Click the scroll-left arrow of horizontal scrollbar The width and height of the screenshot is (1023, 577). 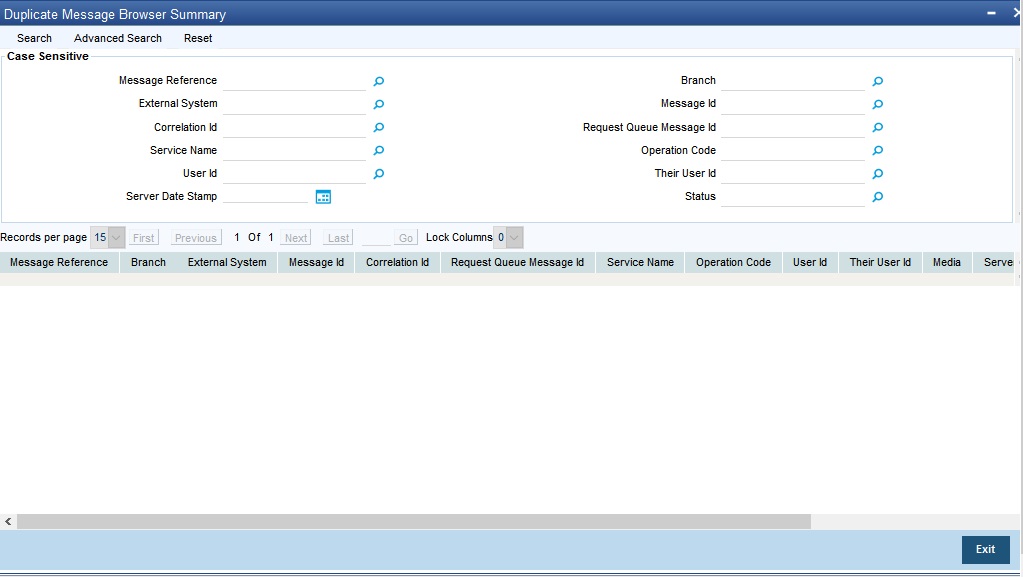pos(8,522)
